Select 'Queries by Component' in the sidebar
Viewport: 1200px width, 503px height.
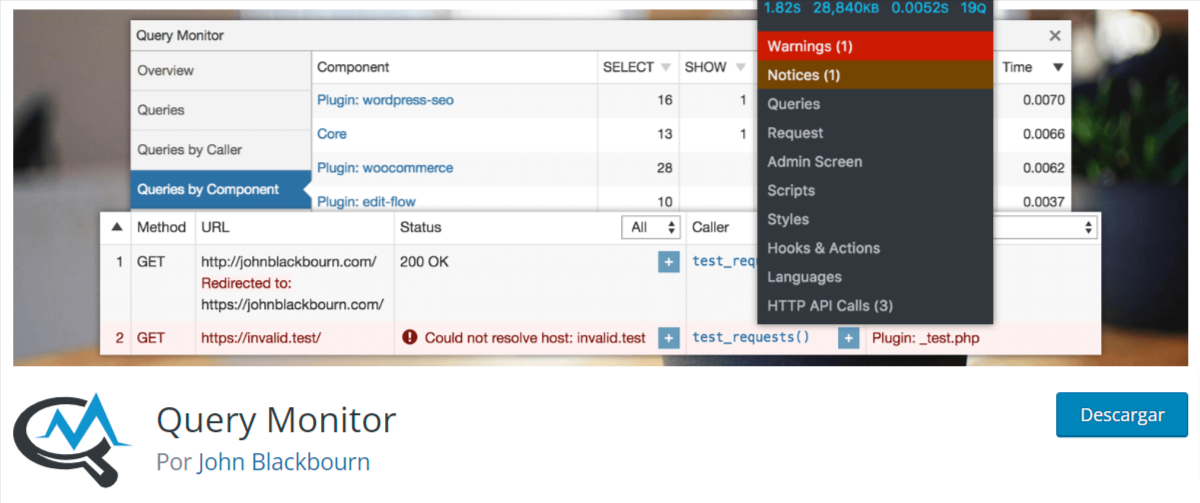[x=208, y=189]
